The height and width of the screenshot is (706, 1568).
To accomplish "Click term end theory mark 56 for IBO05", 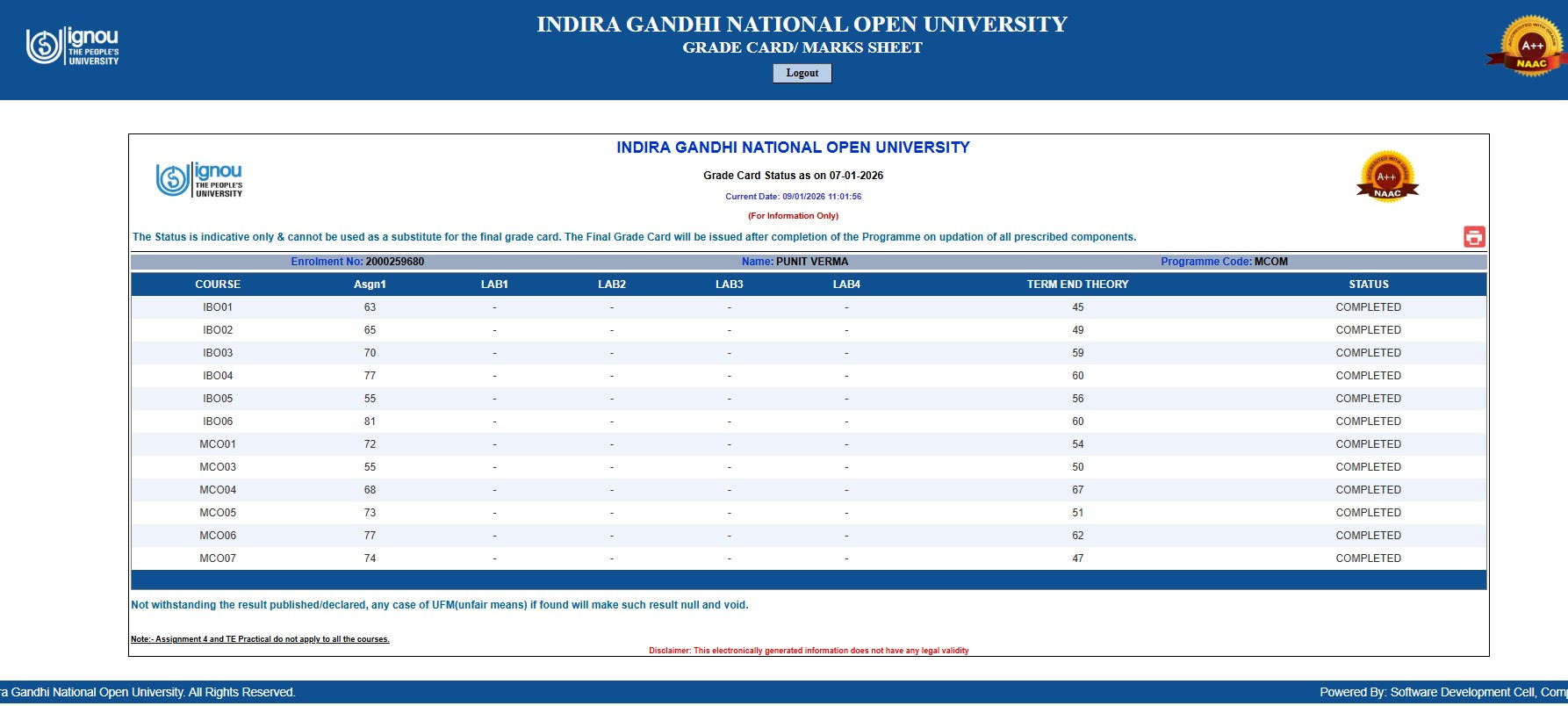I will [1078, 399].
